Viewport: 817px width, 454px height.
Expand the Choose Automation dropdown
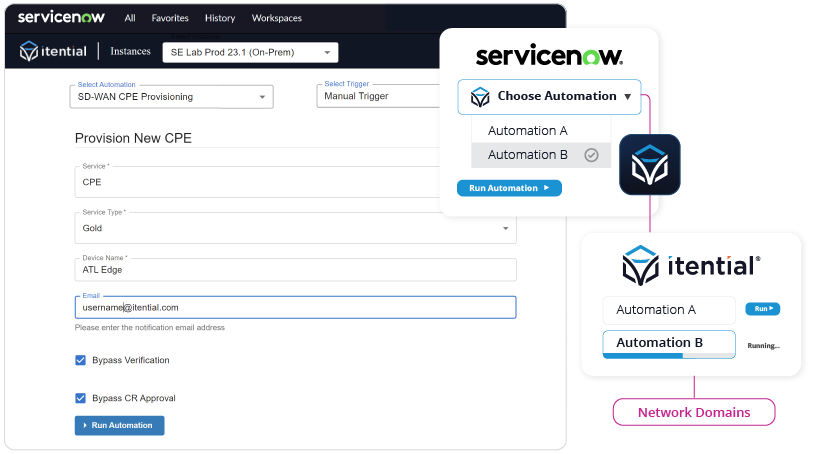point(550,97)
